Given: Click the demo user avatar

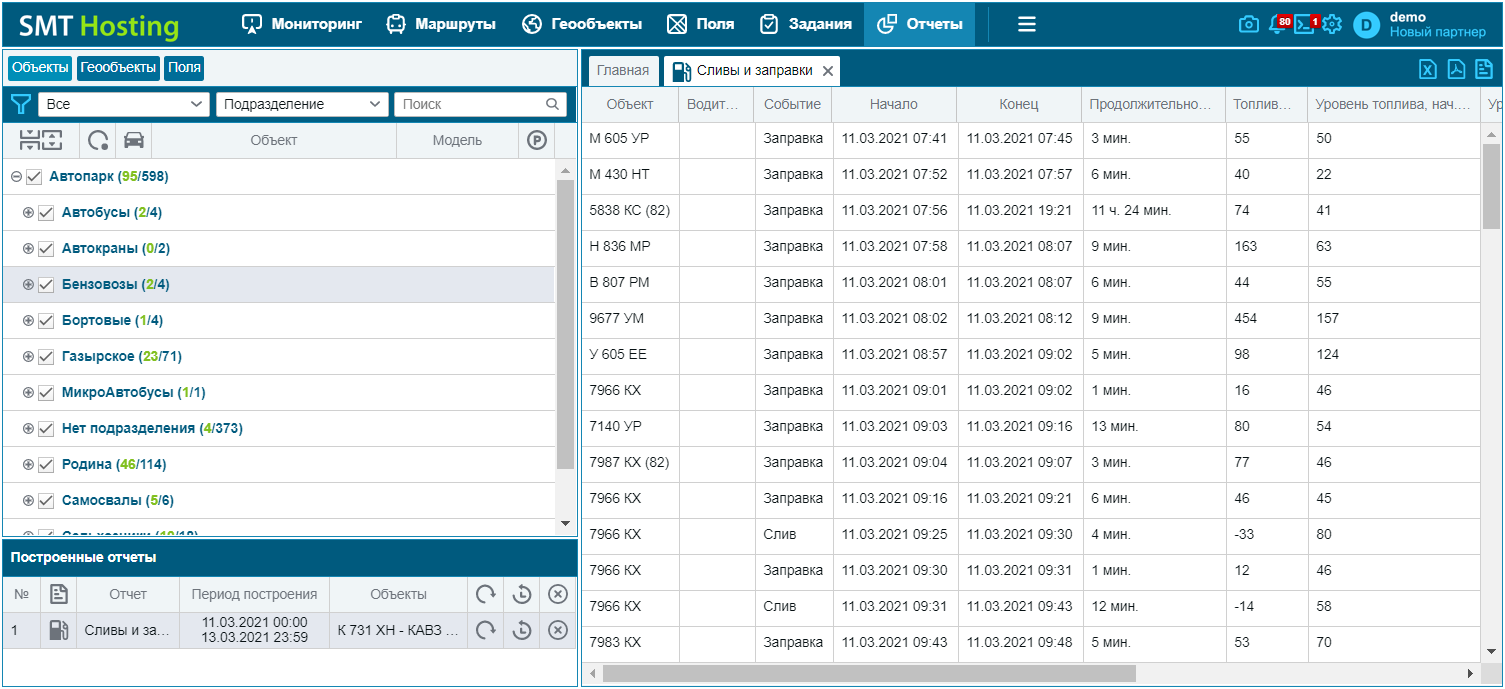Looking at the screenshot, I should pyautogui.click(x=1366, y=25).
